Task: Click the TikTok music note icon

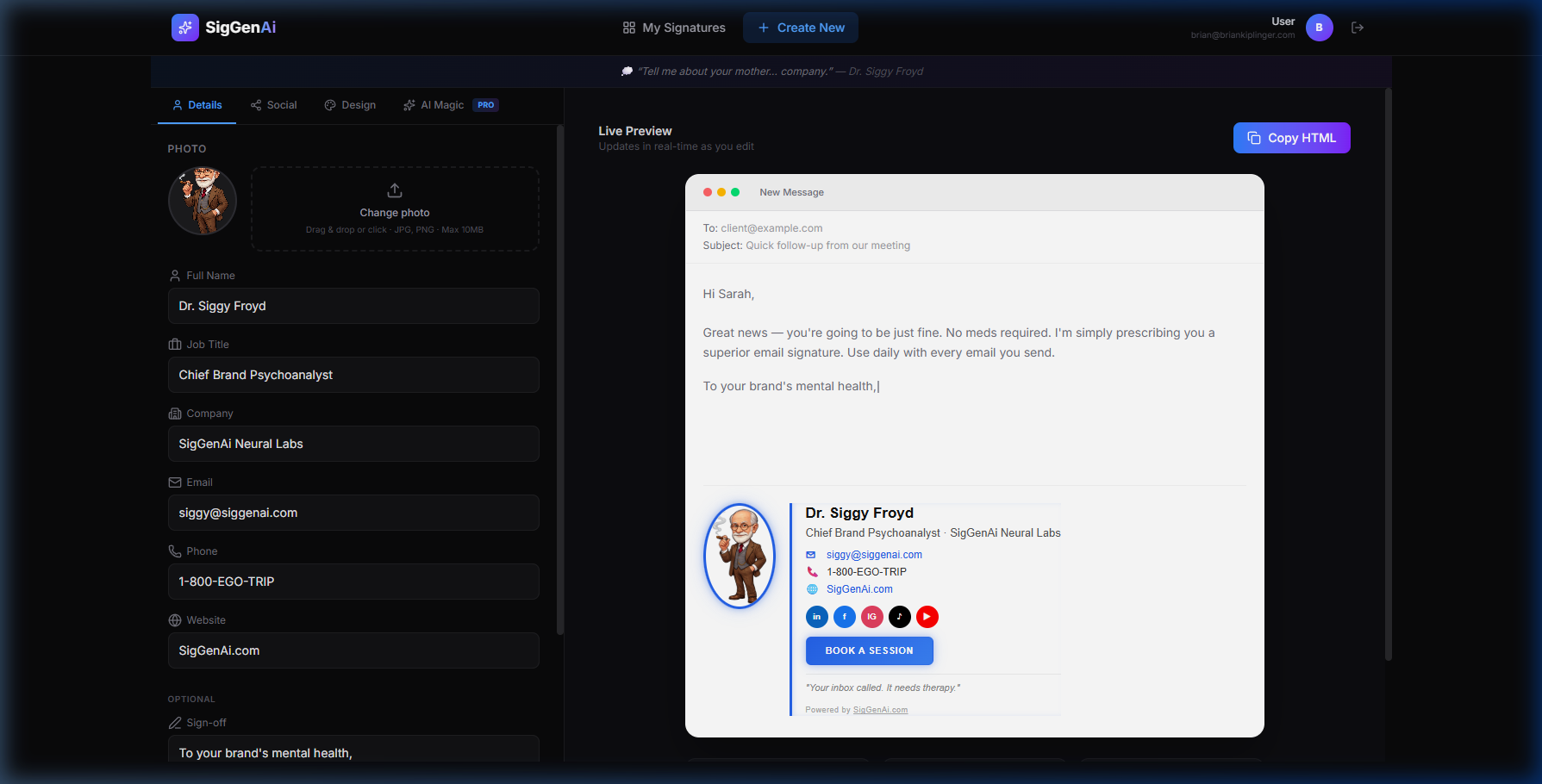Action: [899, 617]
